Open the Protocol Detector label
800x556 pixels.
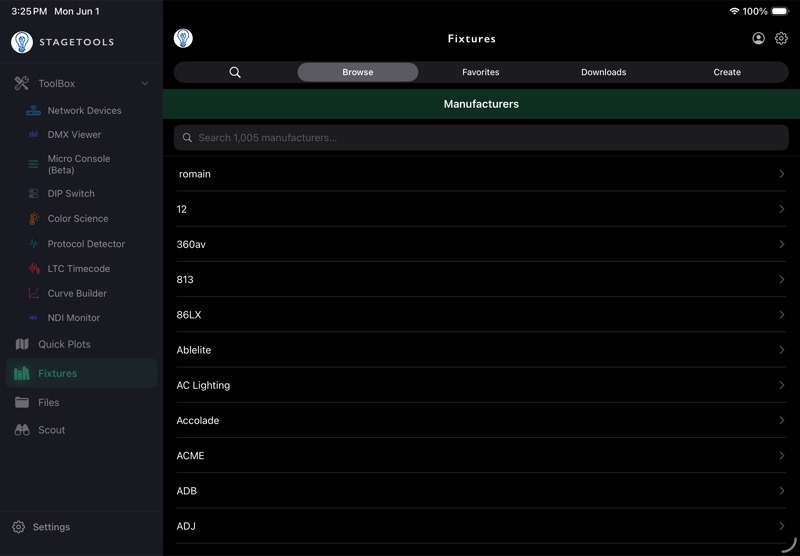click(x=86, y=244)
